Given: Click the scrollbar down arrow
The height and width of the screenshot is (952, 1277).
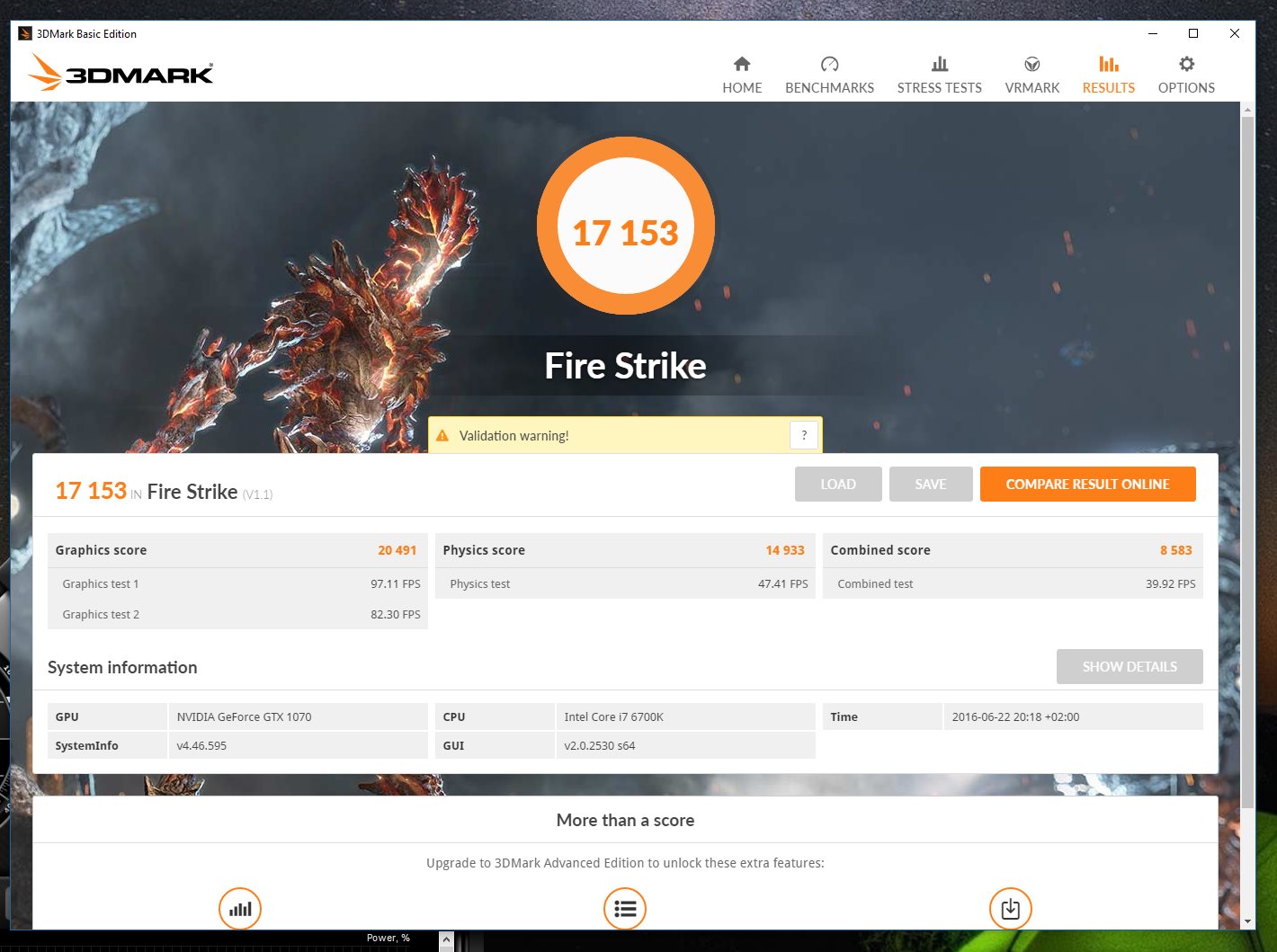Looking at the screenshot, I should (x=1247, y=921).
